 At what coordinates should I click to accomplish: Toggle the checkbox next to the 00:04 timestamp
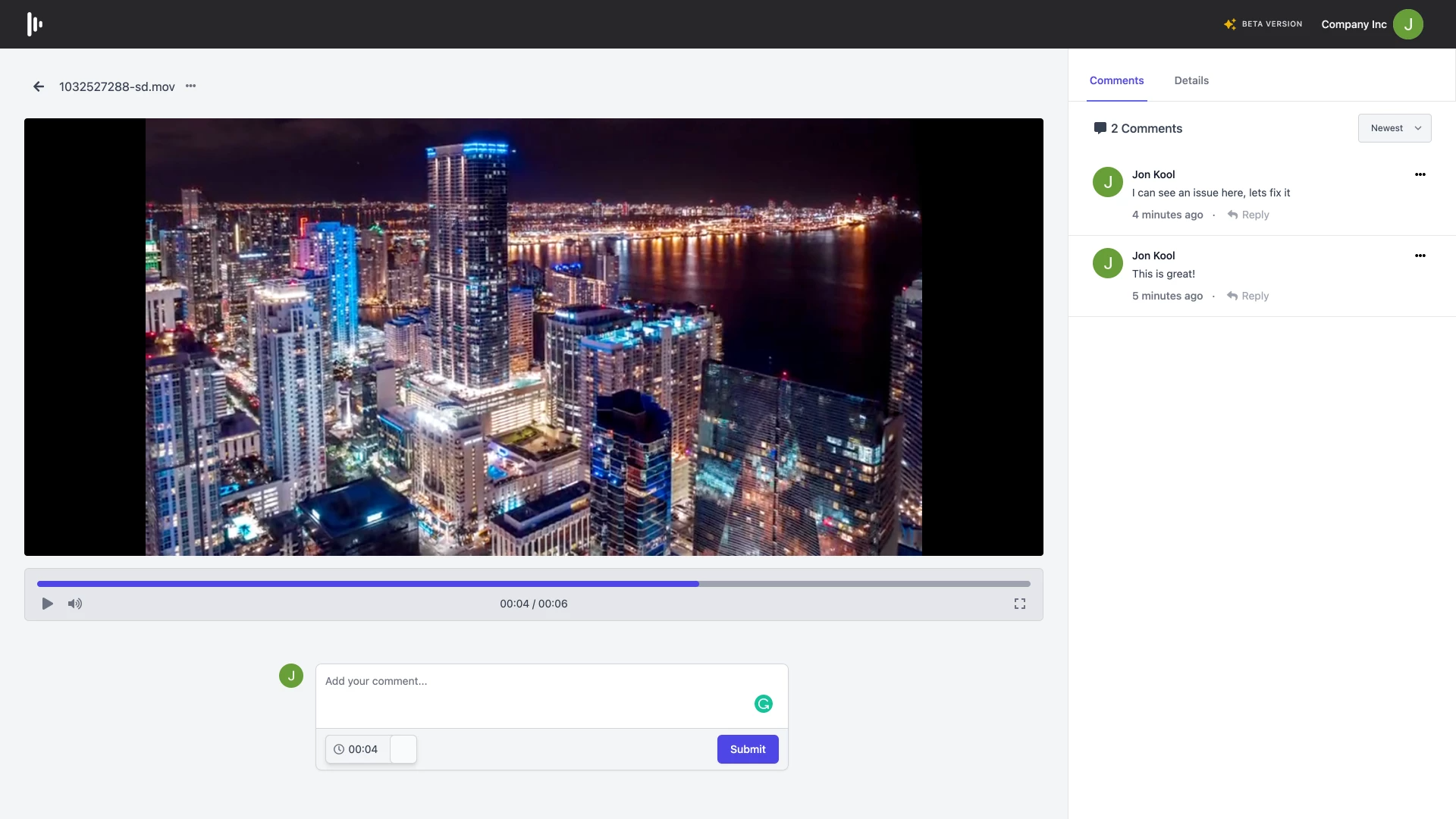click(x=403, y=749)
